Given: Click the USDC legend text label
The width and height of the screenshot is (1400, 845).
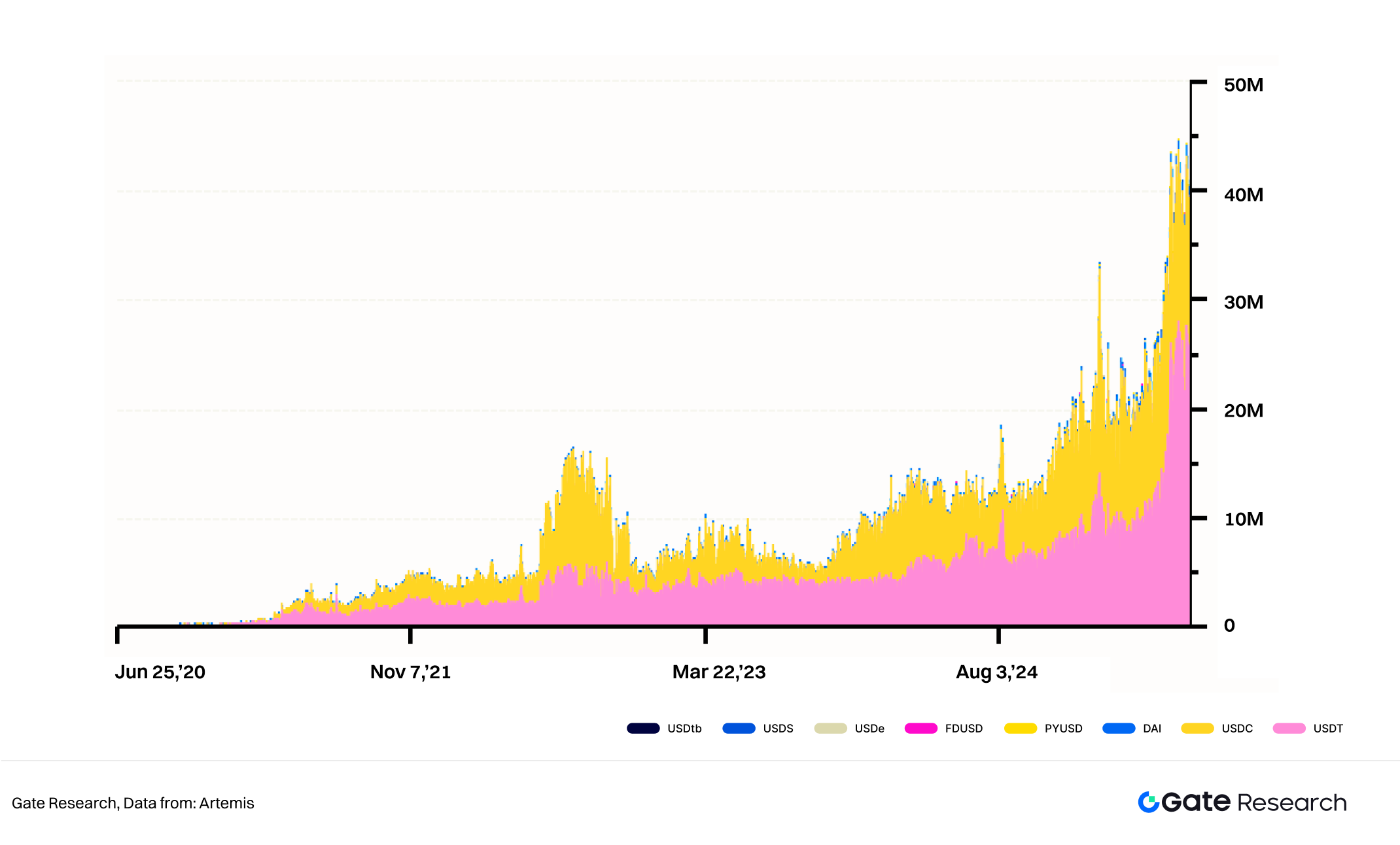Looking at the screenshot, I should (x=1237, y=729).
